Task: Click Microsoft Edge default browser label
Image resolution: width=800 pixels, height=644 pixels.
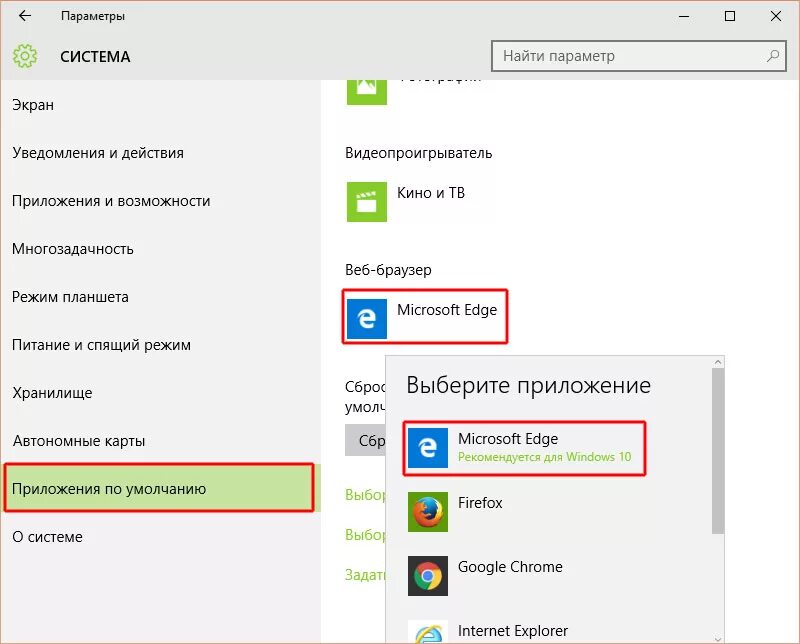Action: 447,310
